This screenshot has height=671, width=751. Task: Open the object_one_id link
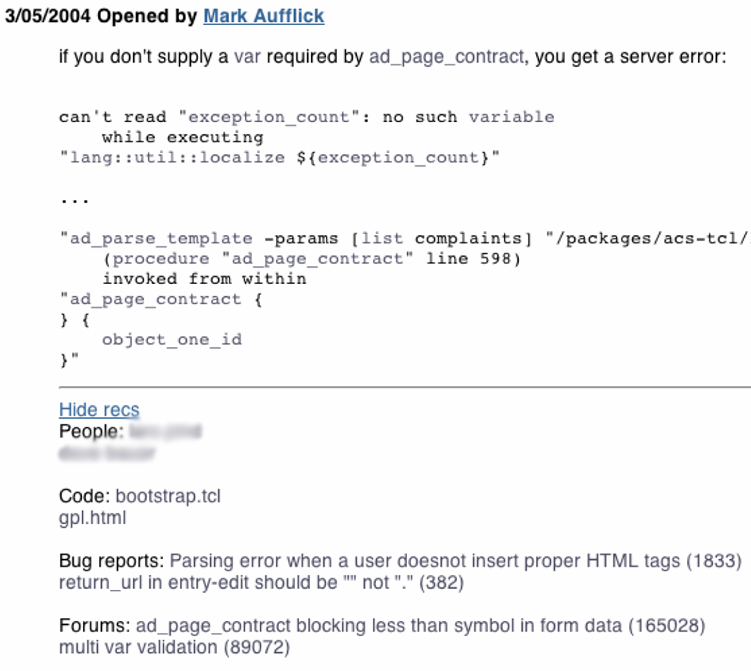click(172, 340)
